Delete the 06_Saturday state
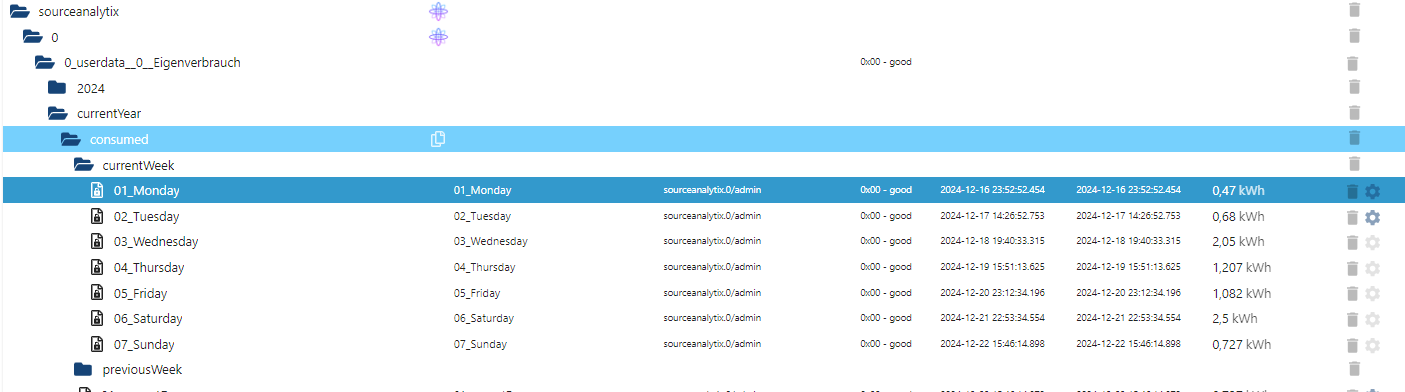Screen dimensions: 1405x392 [1352, 319]
